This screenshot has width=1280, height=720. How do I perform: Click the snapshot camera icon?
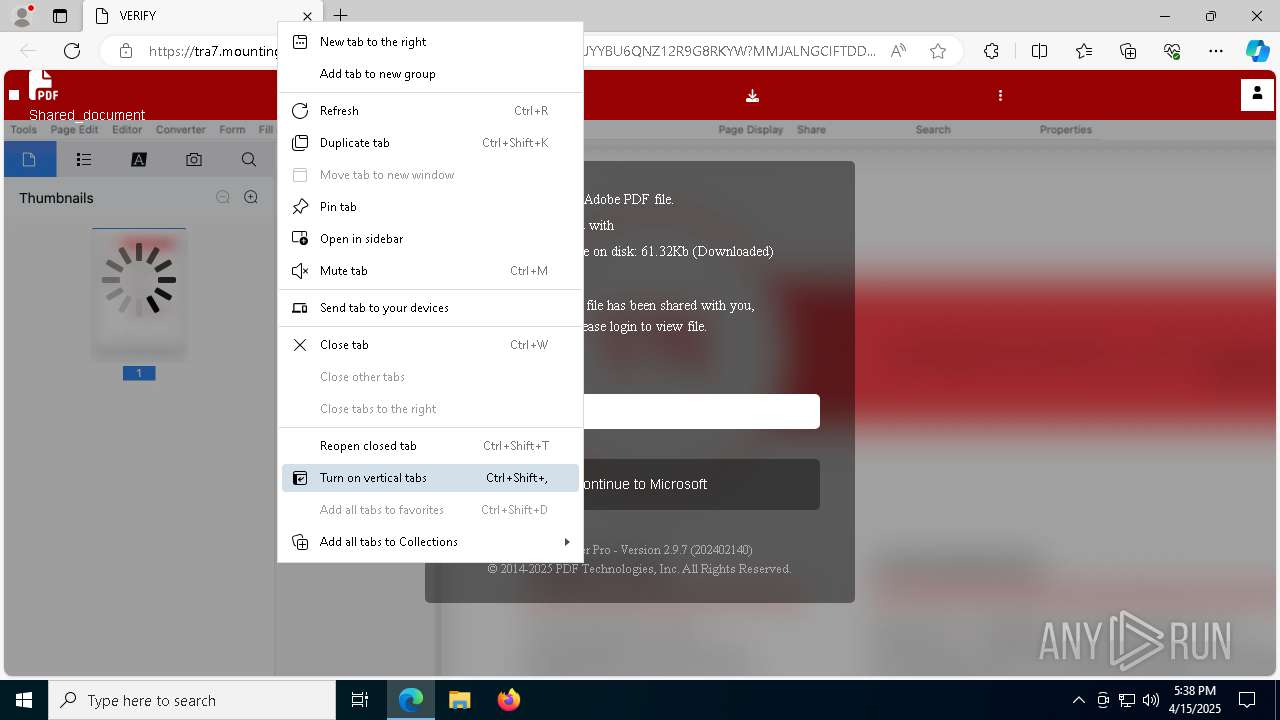coord(194,160)
